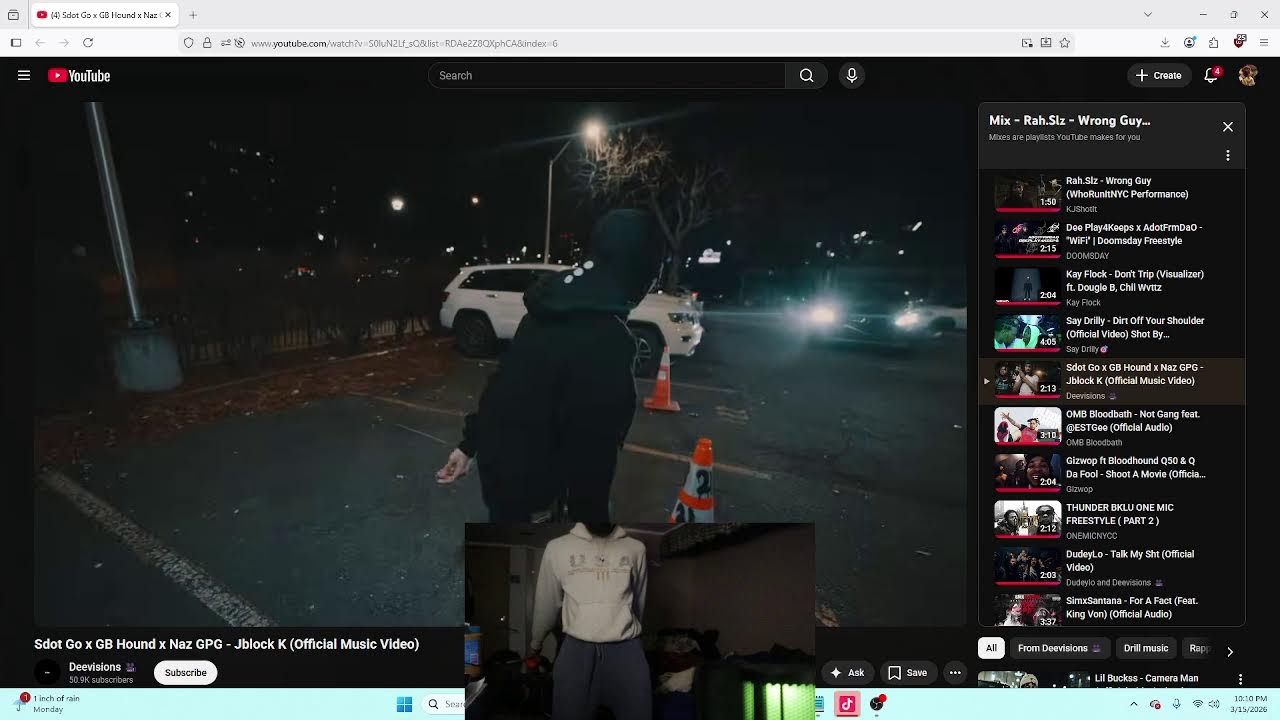The height and width of the screenshot is (720, 1280).
Task: Click the Create button
Action: pyautogui.click(x=1159, y=75)
